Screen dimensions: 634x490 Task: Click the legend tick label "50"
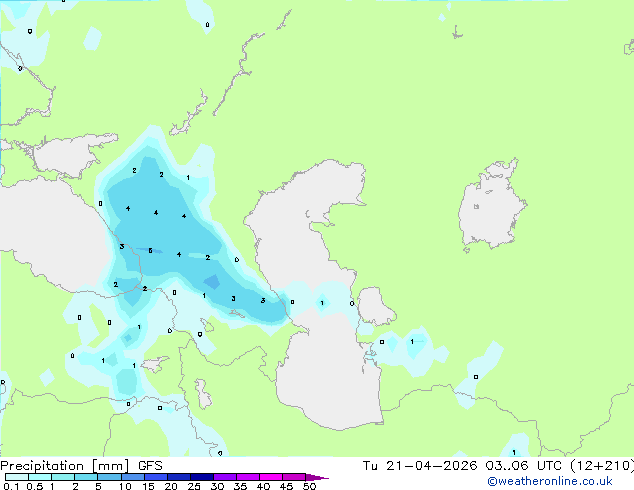(x=309, y=486)
